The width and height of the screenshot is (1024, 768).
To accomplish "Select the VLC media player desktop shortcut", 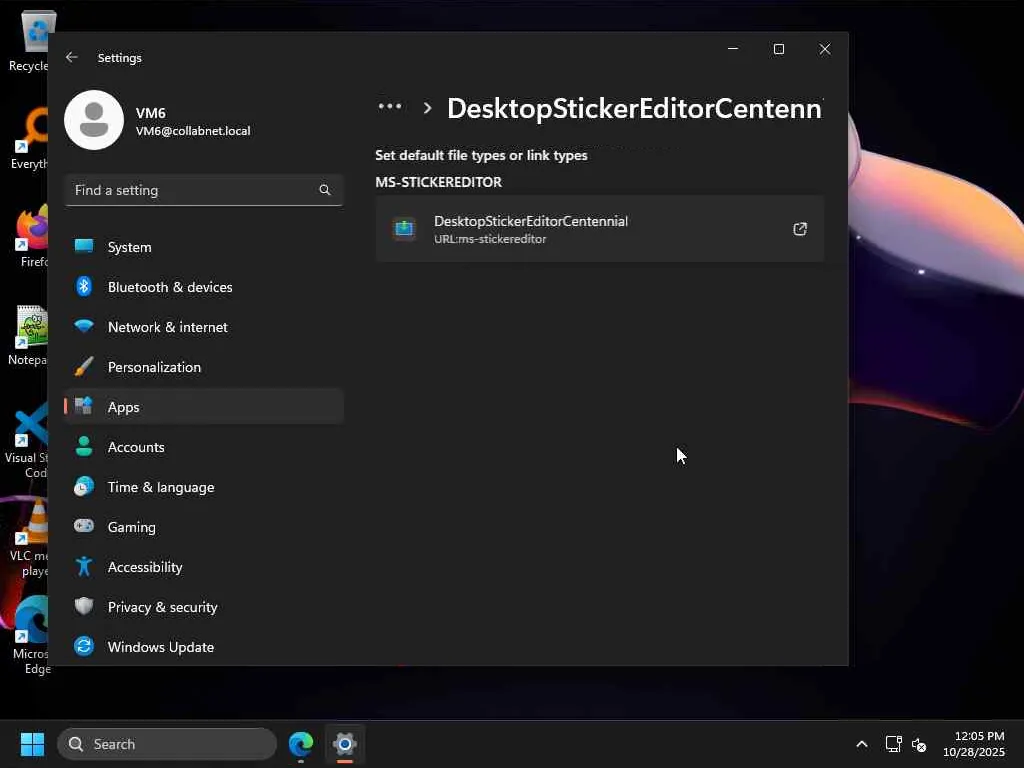I will point(30,538).
